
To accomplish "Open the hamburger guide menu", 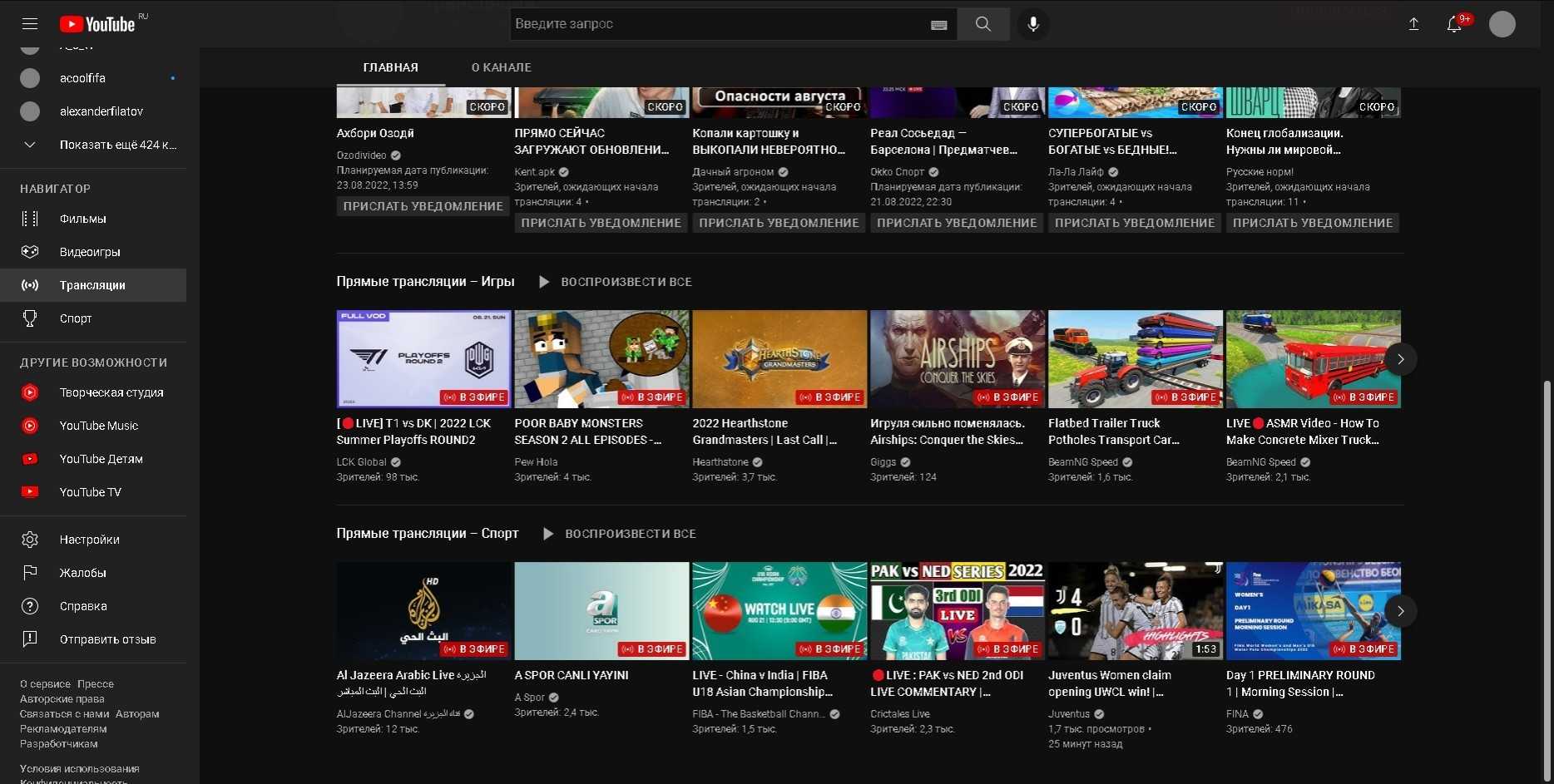I will click(x=30, y=24).
